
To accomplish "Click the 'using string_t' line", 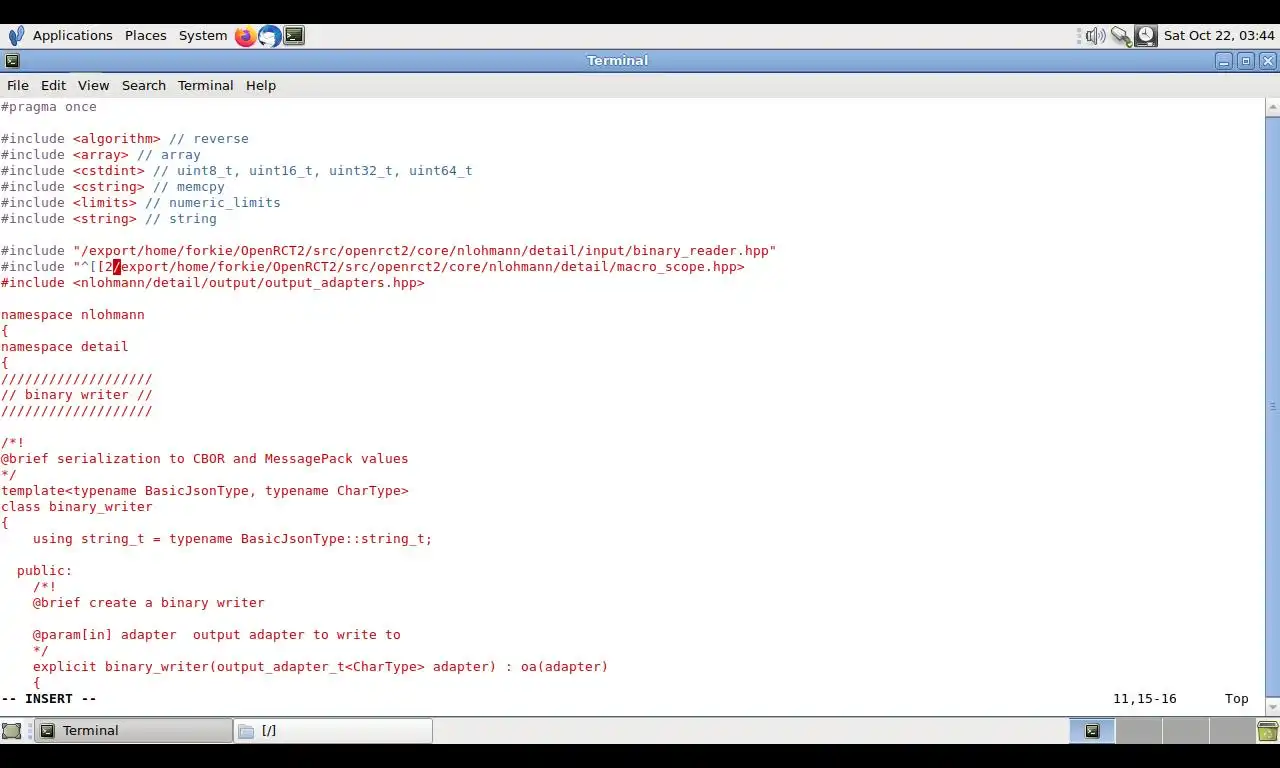I will [x=233, y=539].
